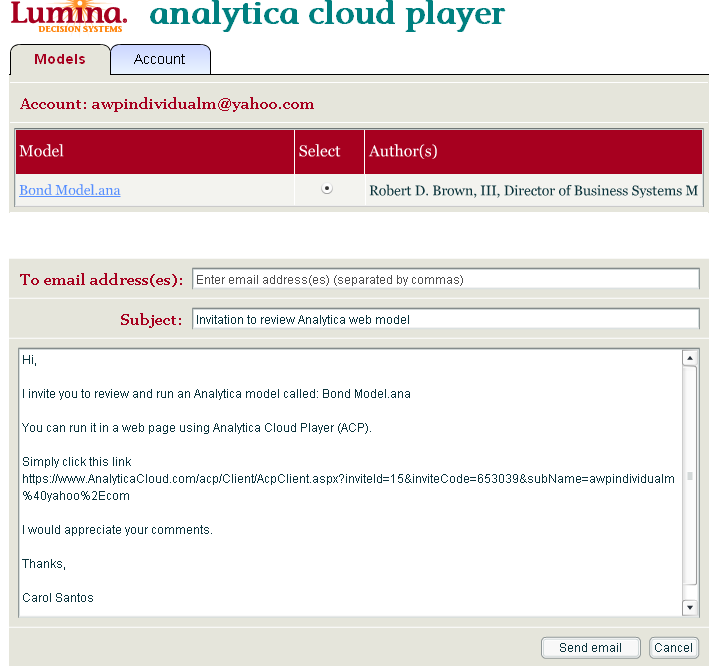This screenshot has width=713, height=666.
Task: Switch to the Models tab
Action: [x=60, y=60]
